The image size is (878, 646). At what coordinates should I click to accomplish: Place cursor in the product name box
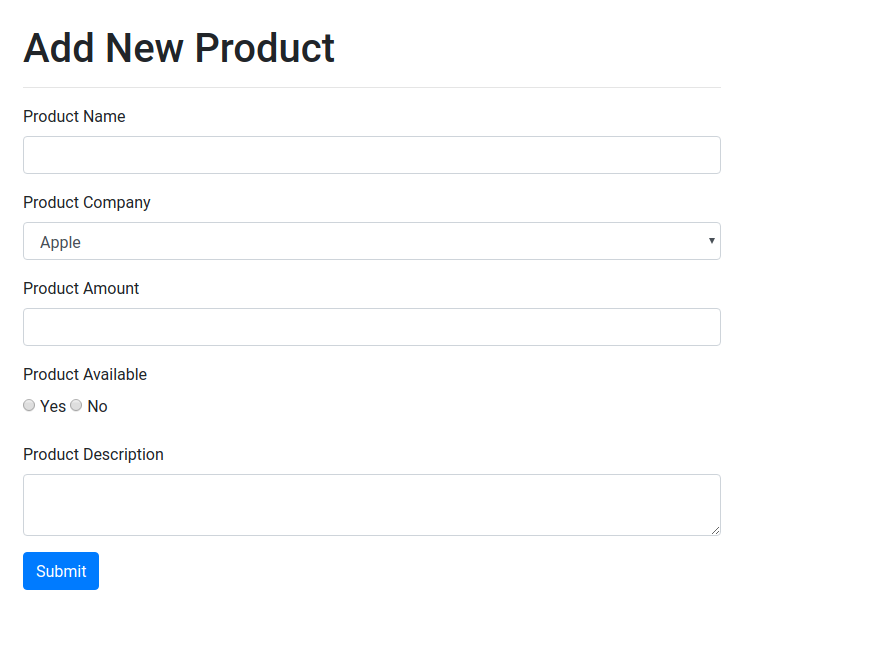371,155
